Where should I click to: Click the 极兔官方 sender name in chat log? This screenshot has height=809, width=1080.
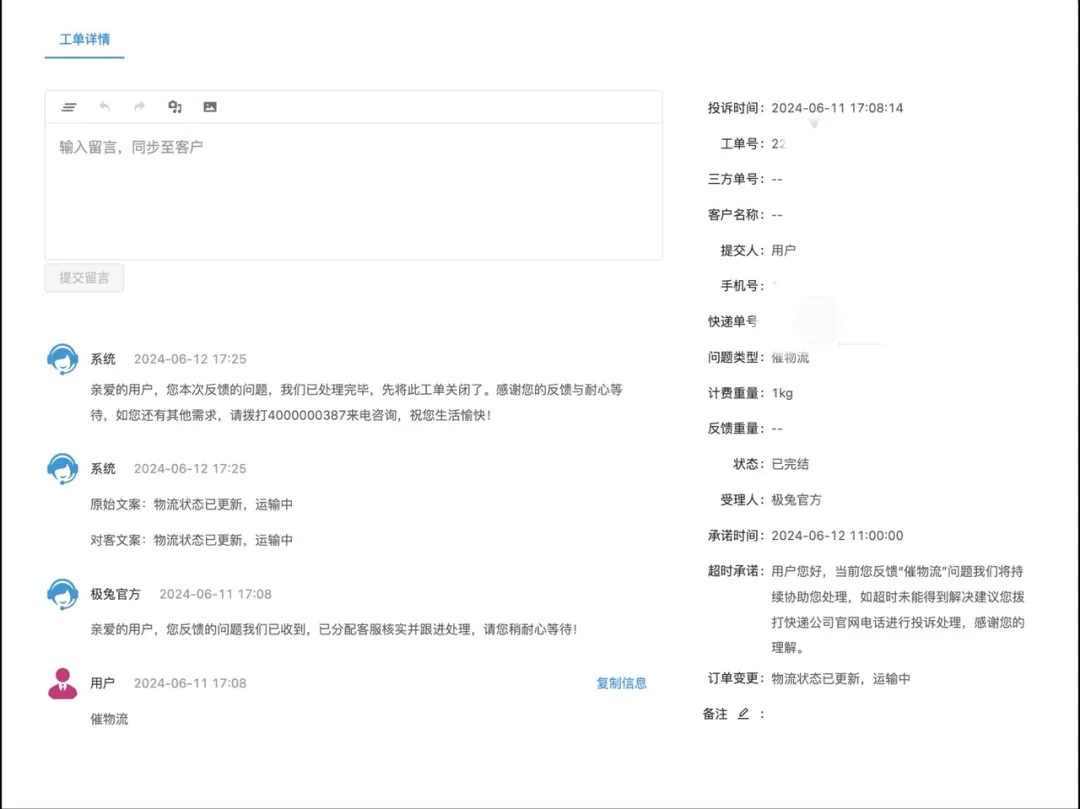pyautogui.click(x=115, y=594)
